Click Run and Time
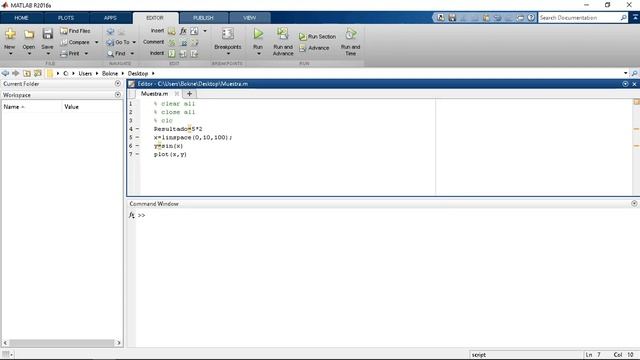This screenshot has width=640, height=360. 350,42
